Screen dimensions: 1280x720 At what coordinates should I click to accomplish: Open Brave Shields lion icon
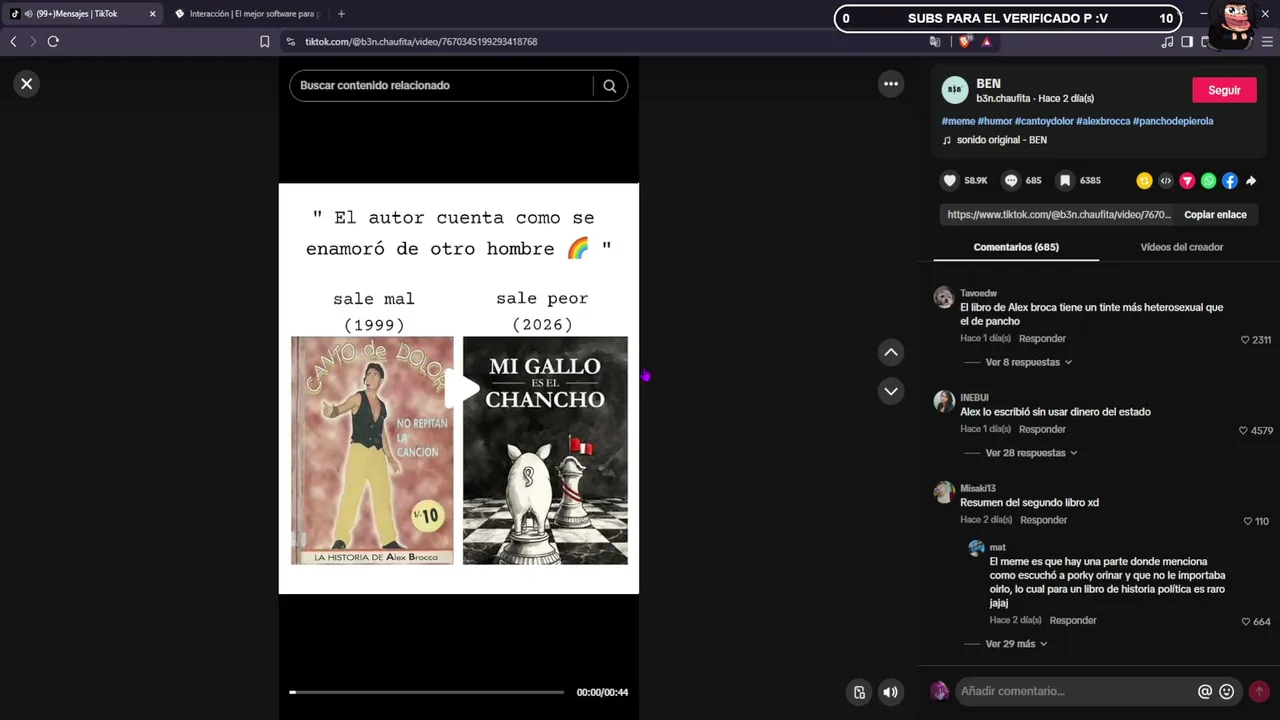[965, 42]
